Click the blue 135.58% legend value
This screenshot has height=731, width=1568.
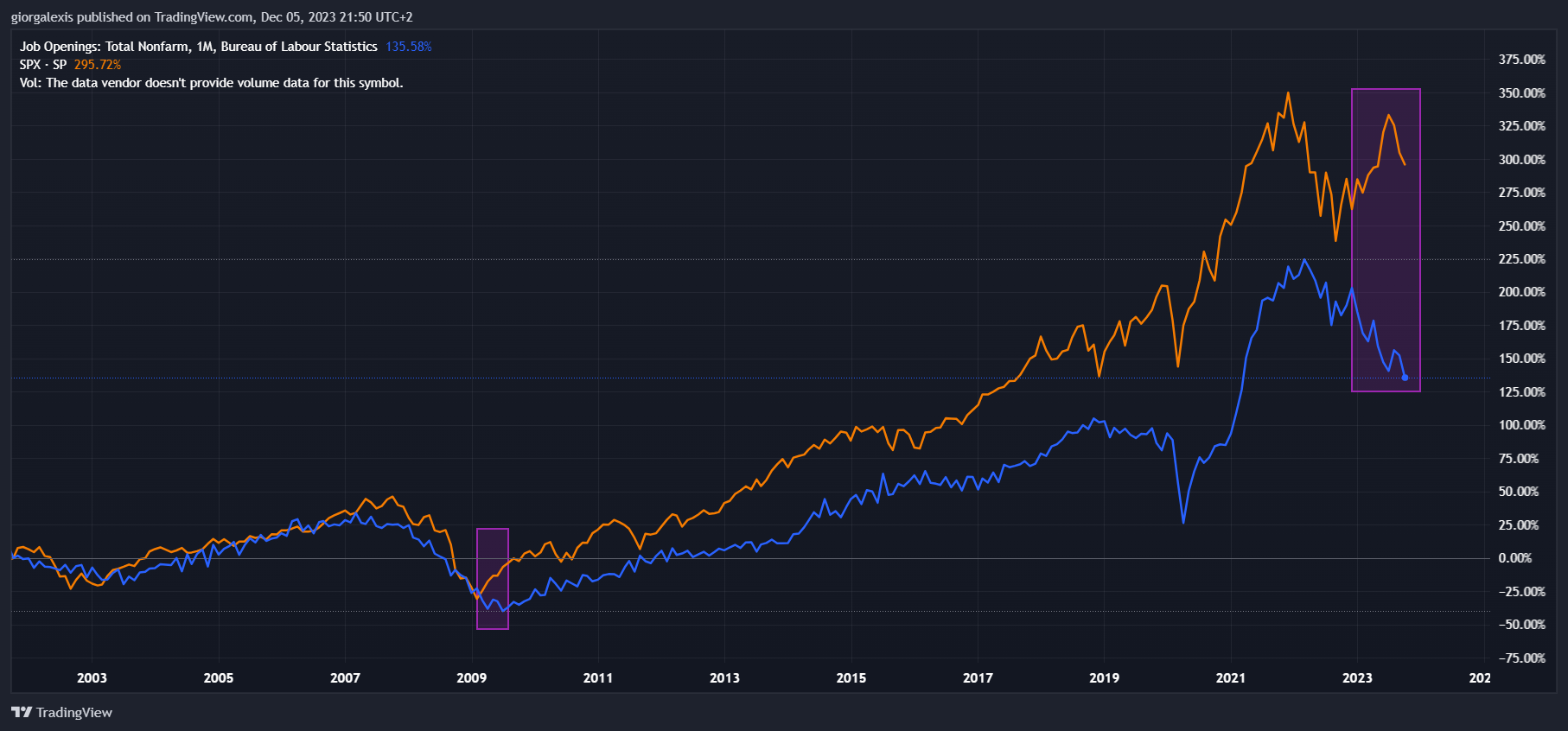point(408,47)
